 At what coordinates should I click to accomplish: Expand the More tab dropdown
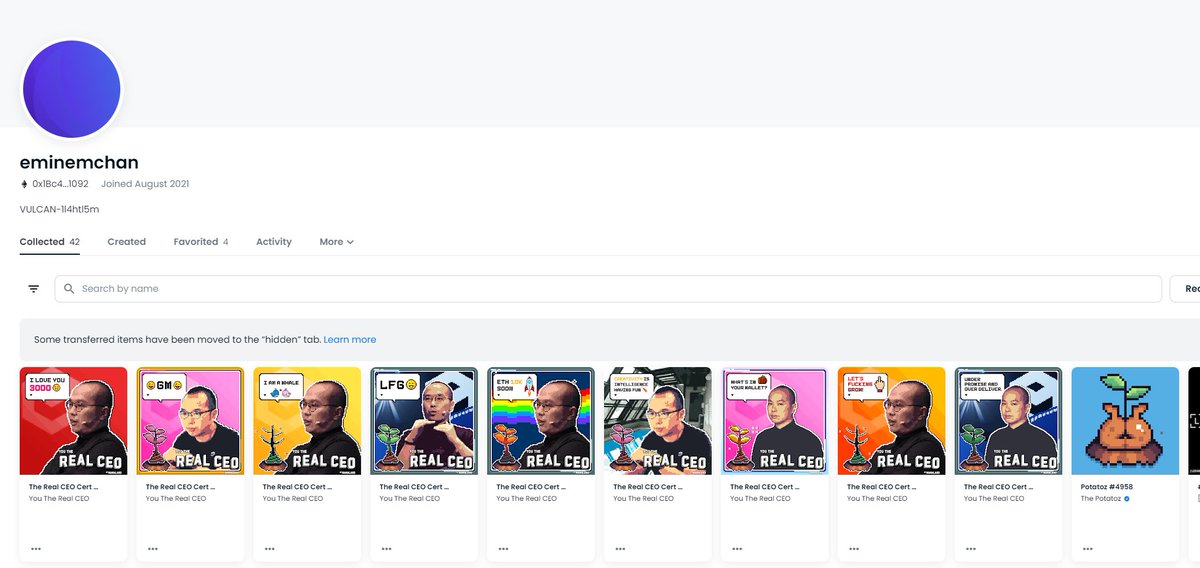click(337, 242)
